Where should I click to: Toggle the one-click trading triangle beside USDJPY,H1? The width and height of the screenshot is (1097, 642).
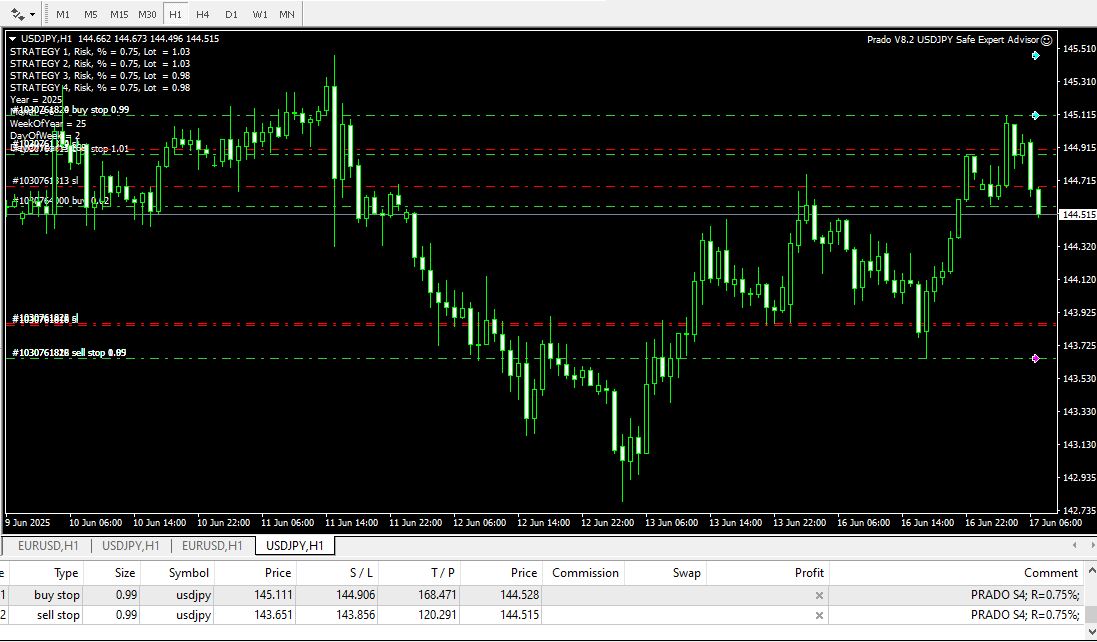[x=13, y=39]
